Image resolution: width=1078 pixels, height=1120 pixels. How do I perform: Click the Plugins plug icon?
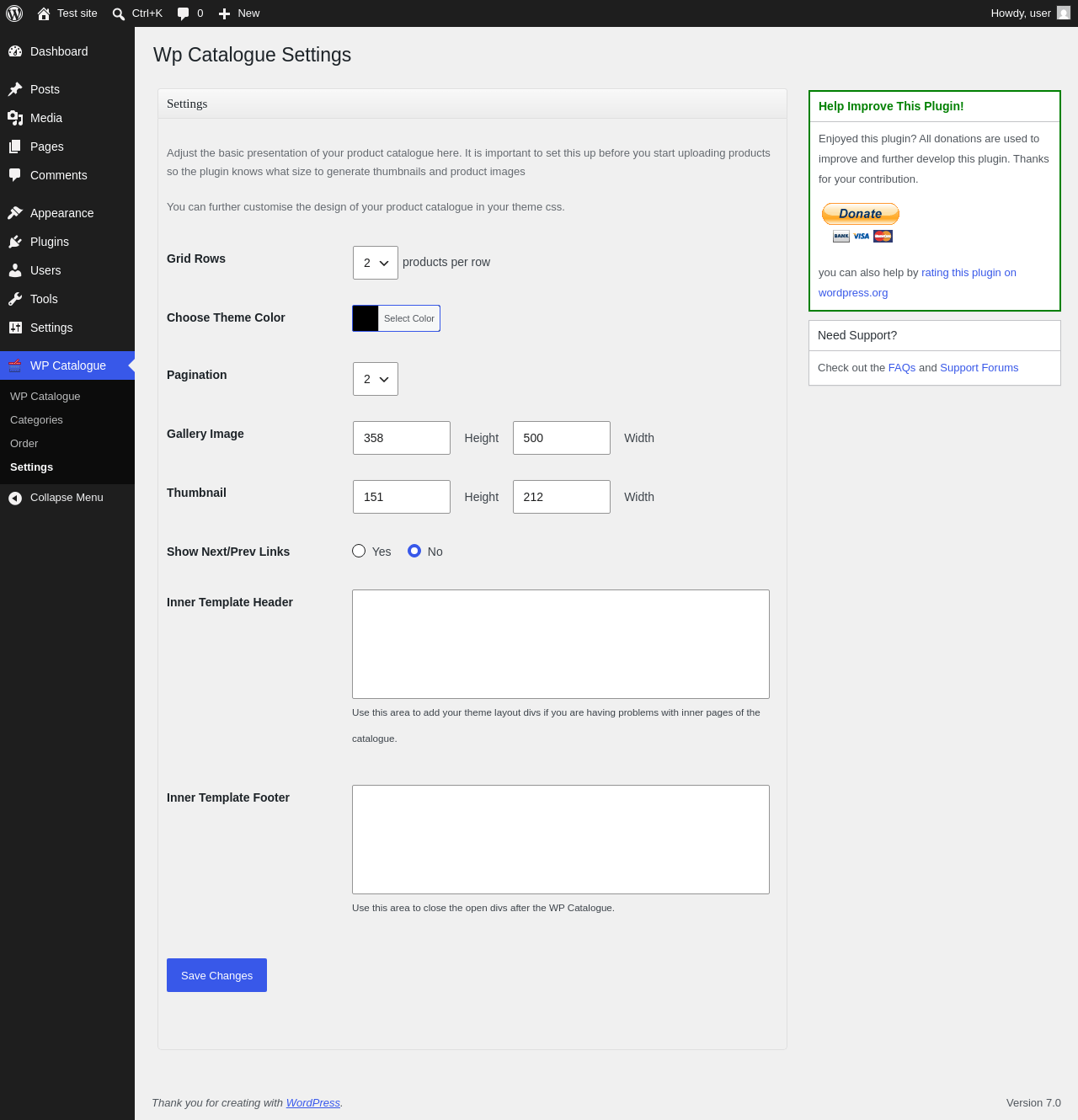tap(15, 242)
